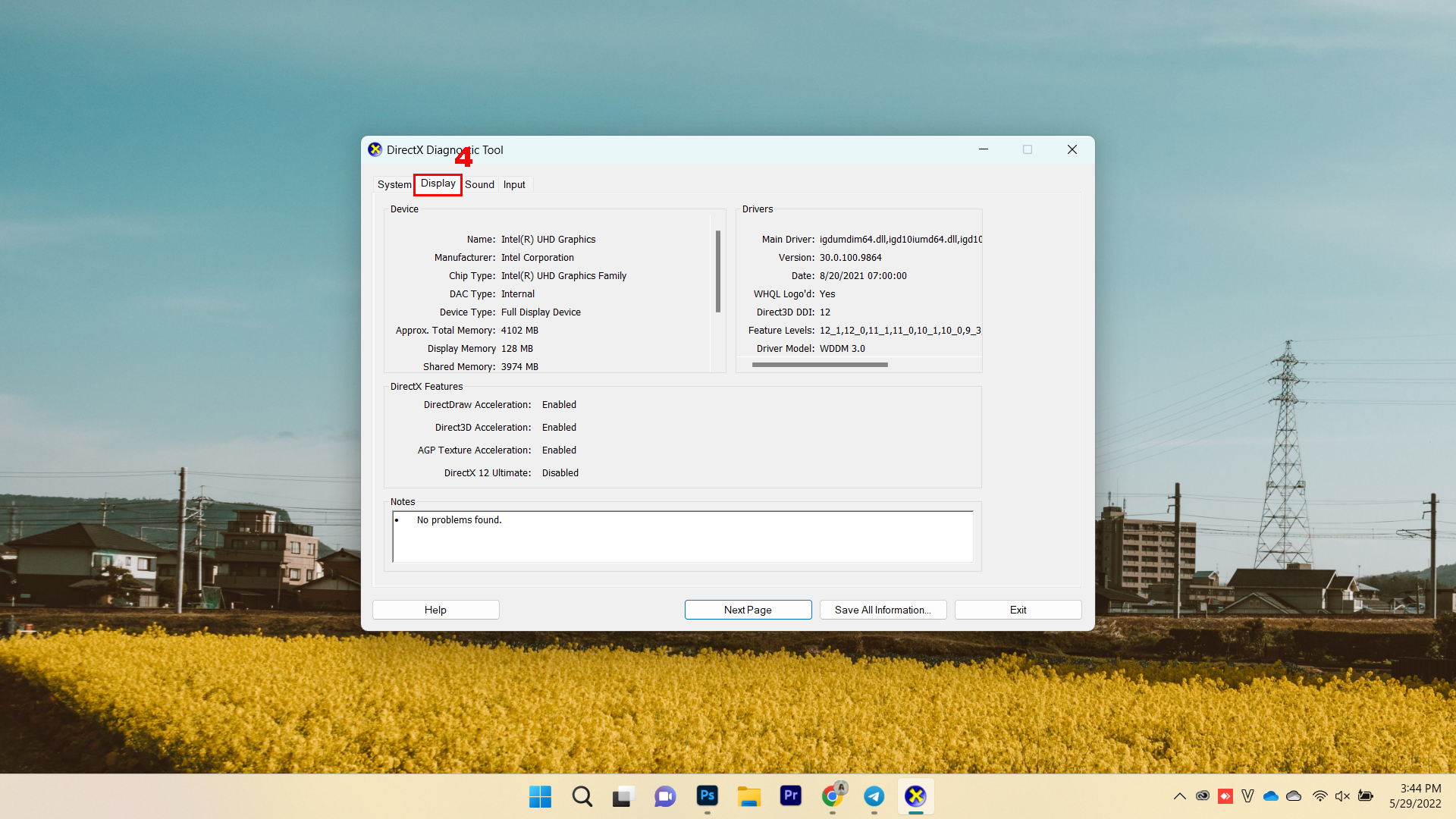Open Wi-Fi network settings
The image size is (1456, 819).
1319,796
